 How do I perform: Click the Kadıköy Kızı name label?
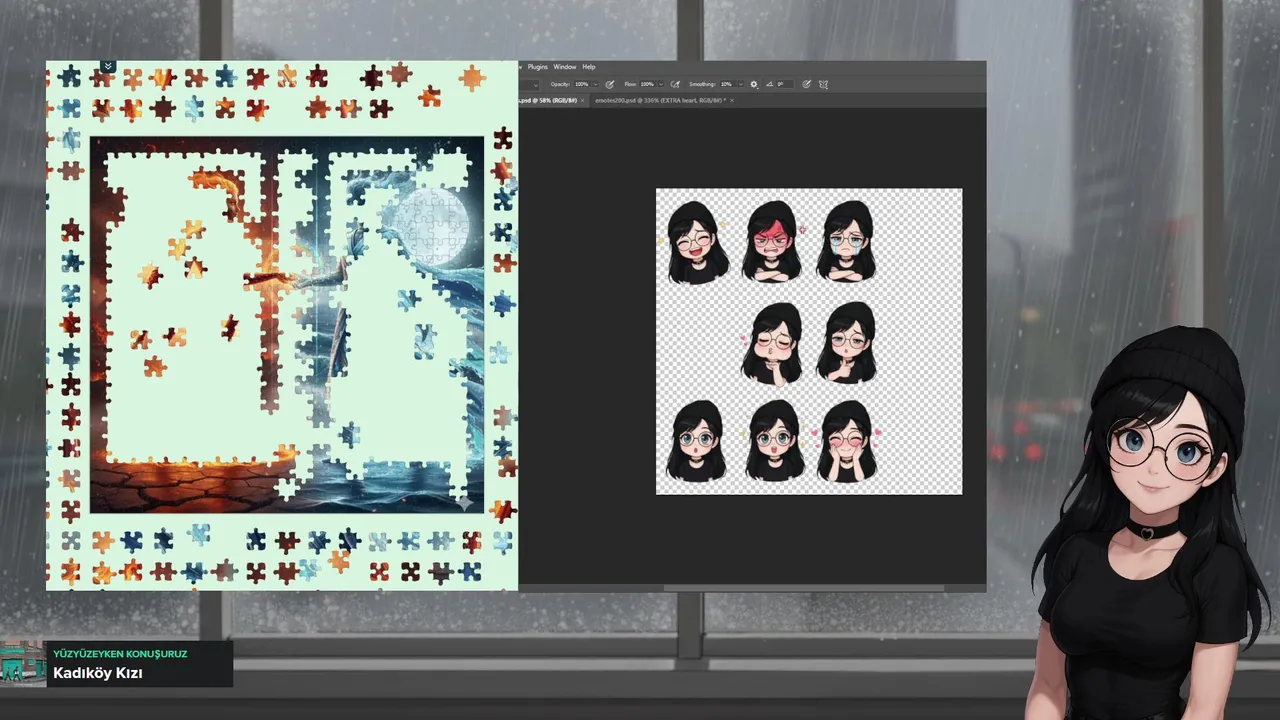tap(98, 673)
